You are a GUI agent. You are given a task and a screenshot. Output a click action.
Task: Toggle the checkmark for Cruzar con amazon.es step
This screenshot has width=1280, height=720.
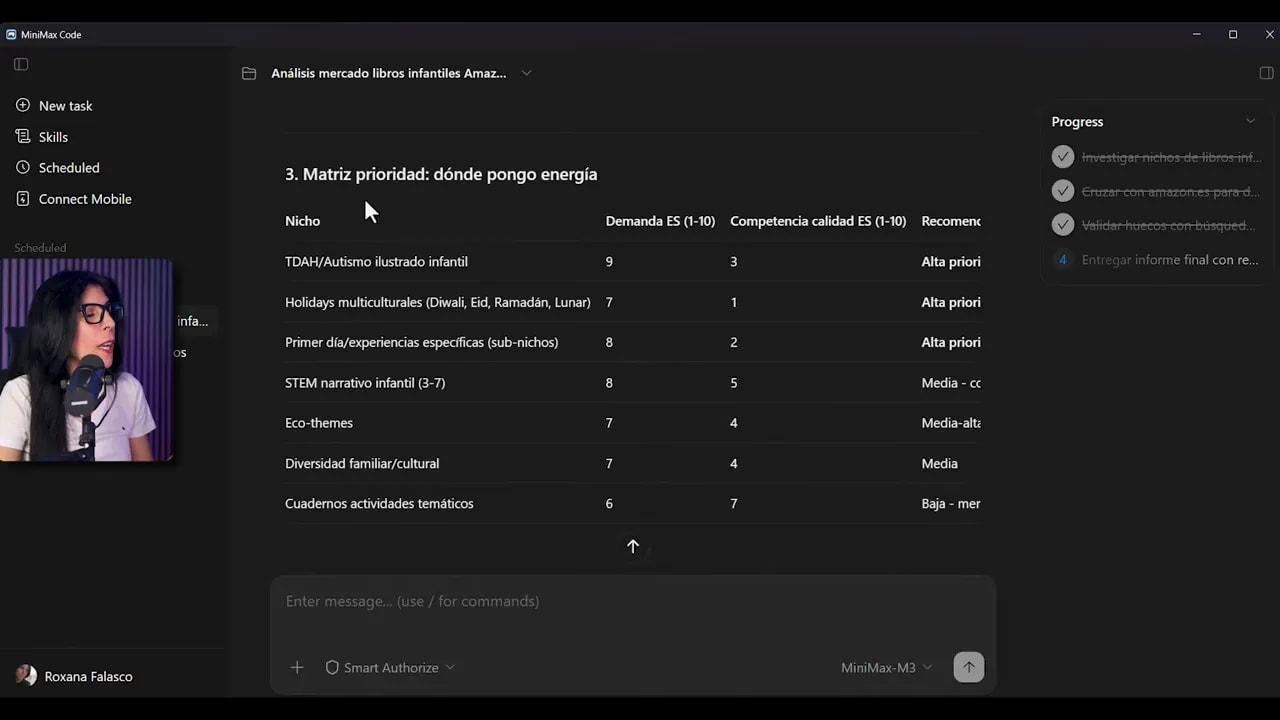[1063, 191]
